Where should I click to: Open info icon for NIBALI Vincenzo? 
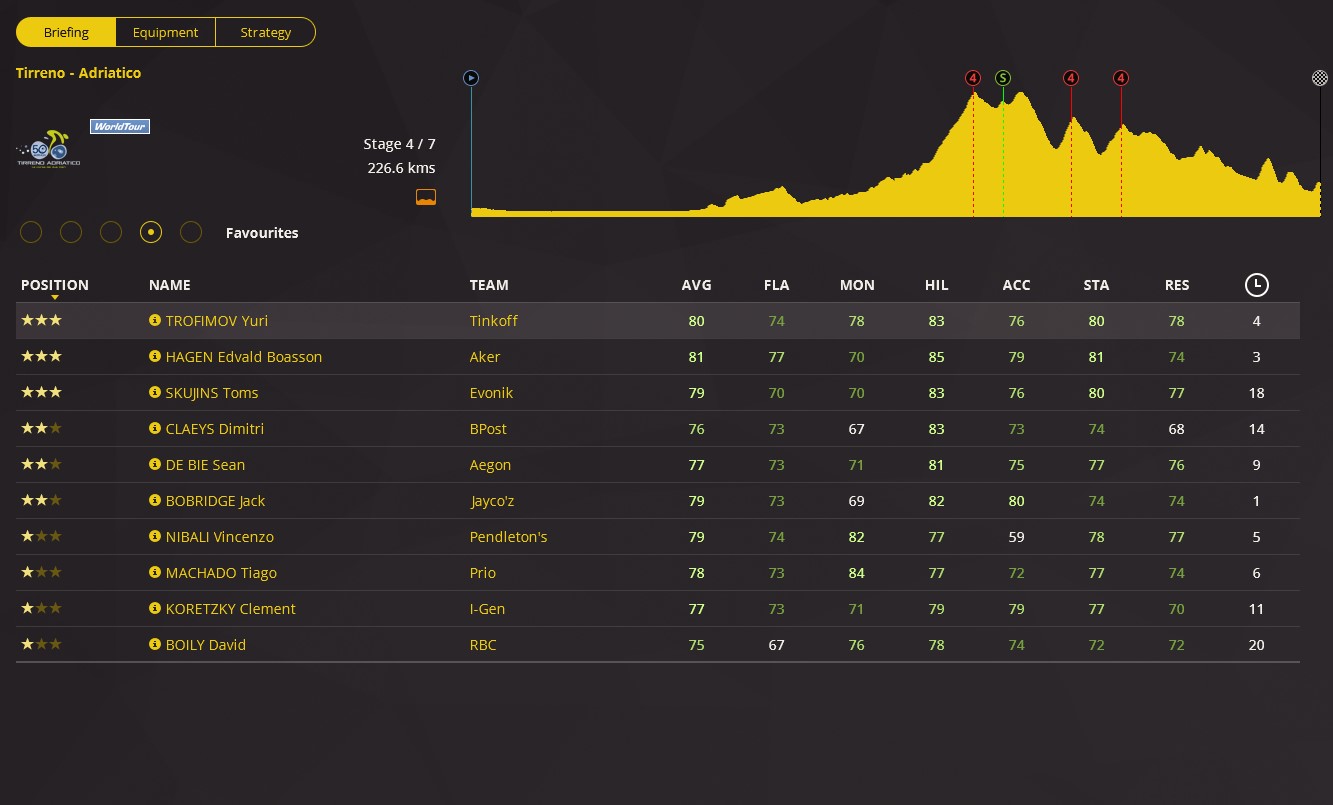click(155, 537)
